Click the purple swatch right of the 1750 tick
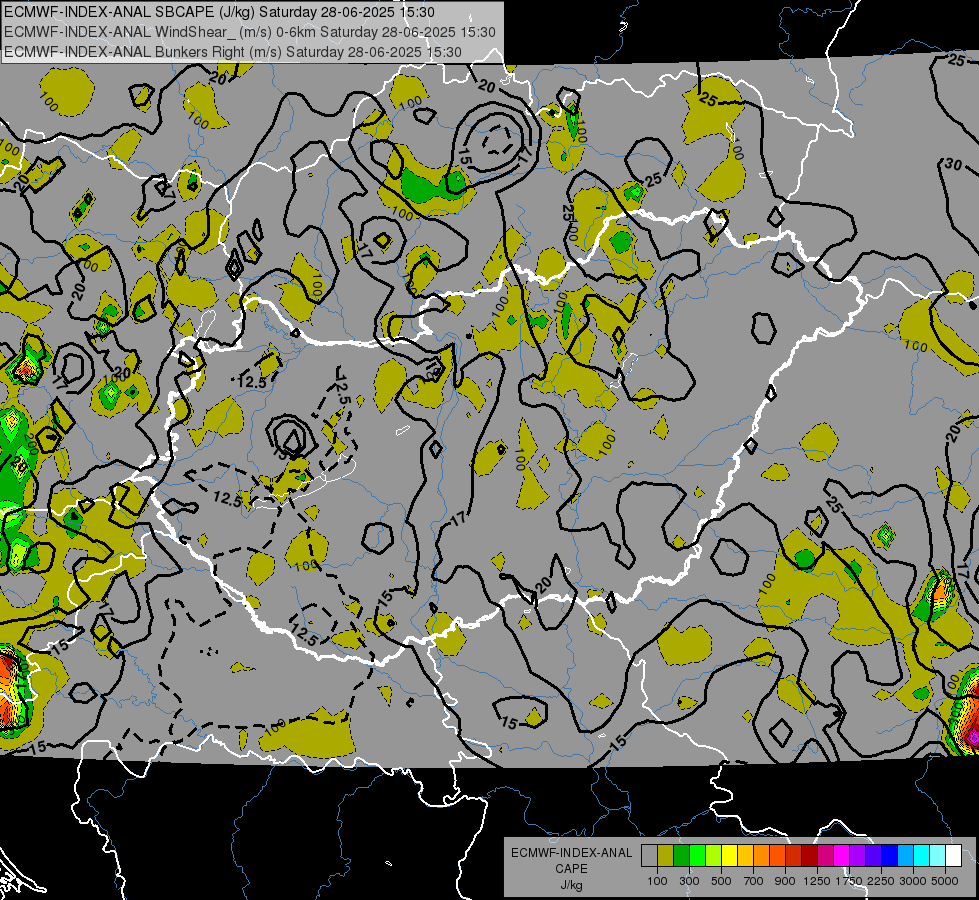979x900 pixels. click(x=858, y=855)
